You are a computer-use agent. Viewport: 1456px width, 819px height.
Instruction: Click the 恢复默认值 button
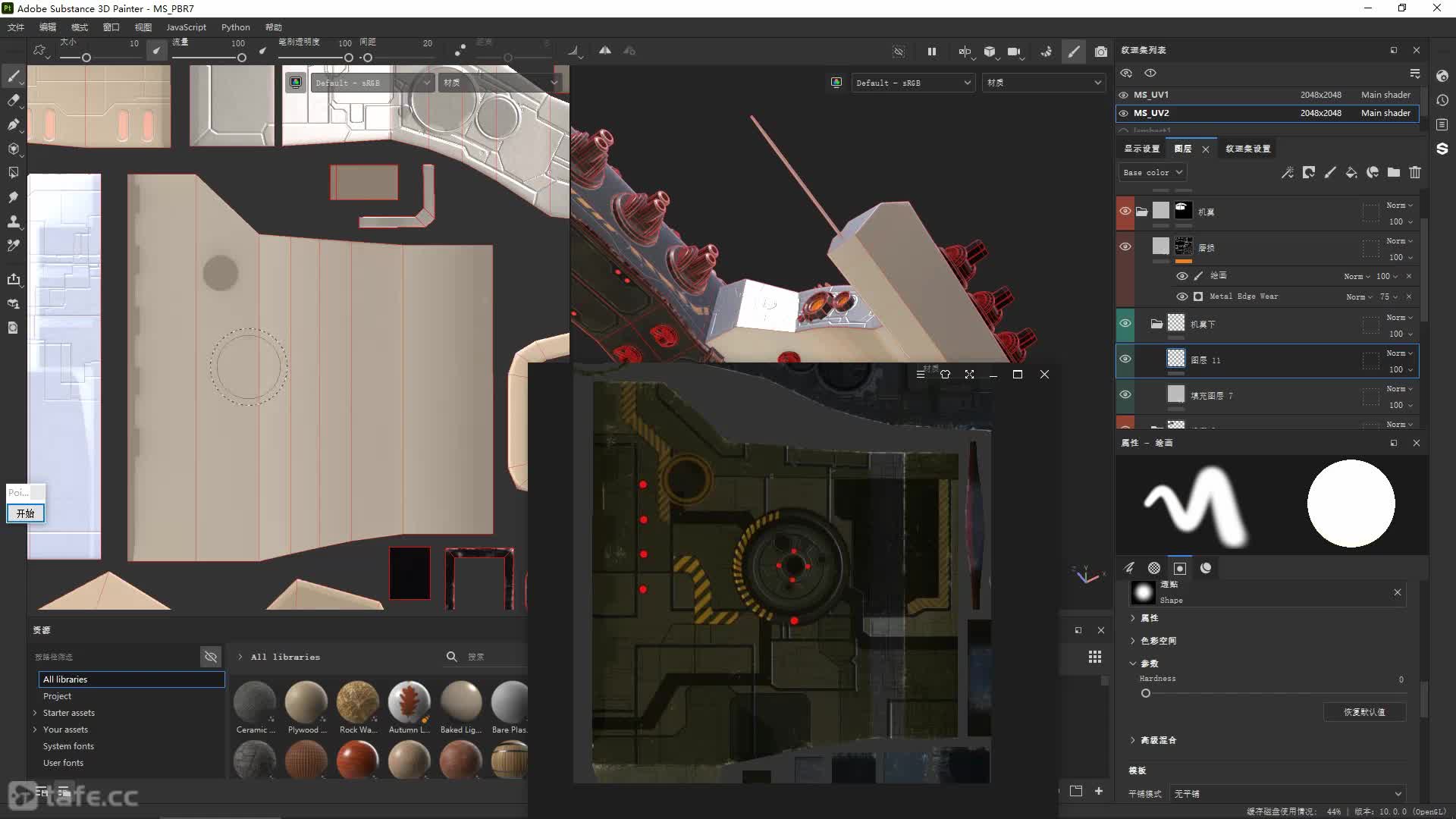pos(1364,712)
